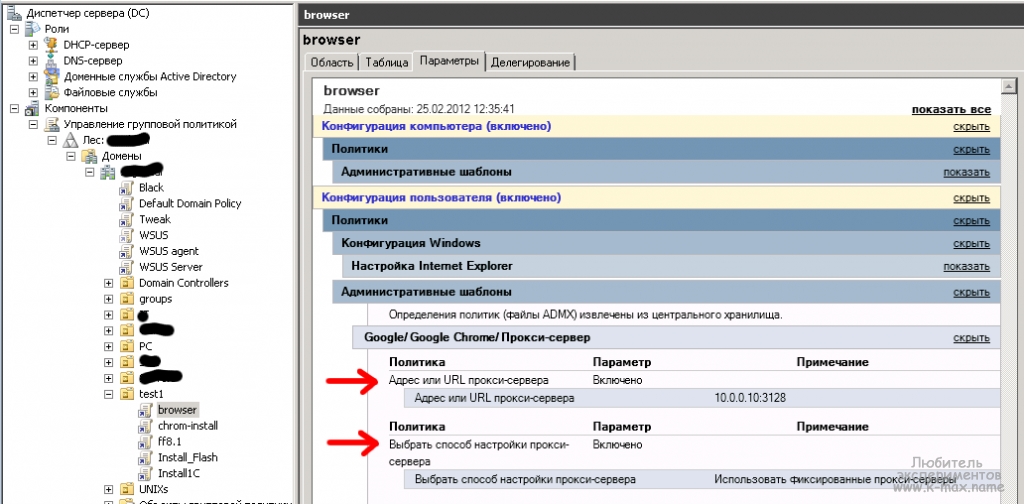The height and width of the screenshot is (504, 1024).
Task: Collapse the Домены tree node
Action: [71, 156]
